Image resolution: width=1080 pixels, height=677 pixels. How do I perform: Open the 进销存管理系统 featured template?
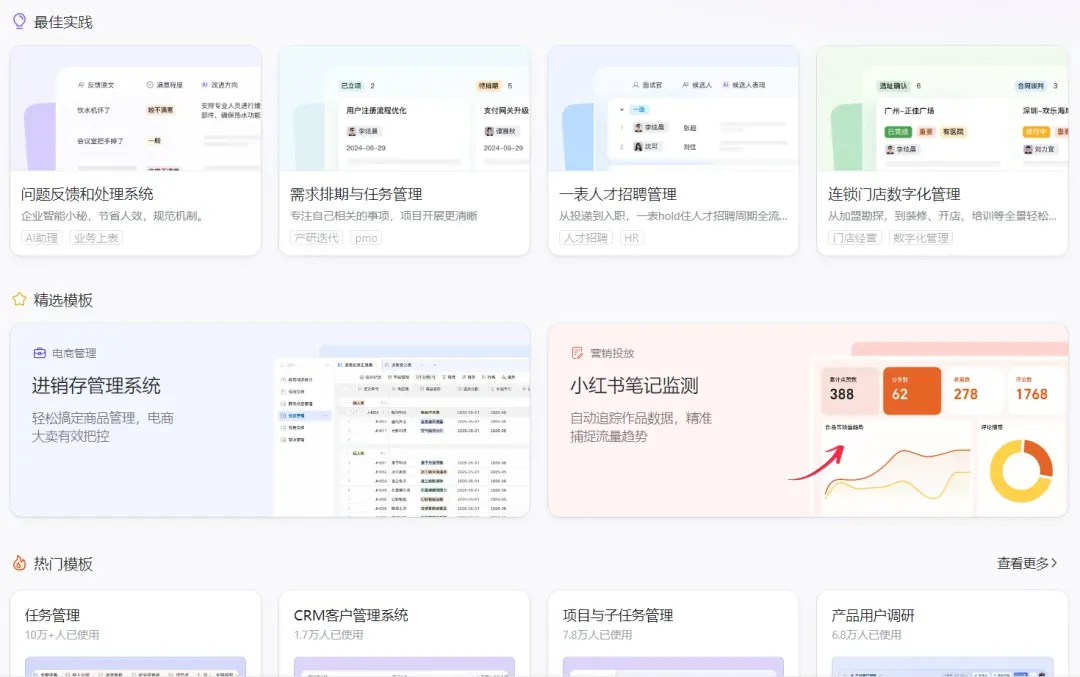(270, 420)
